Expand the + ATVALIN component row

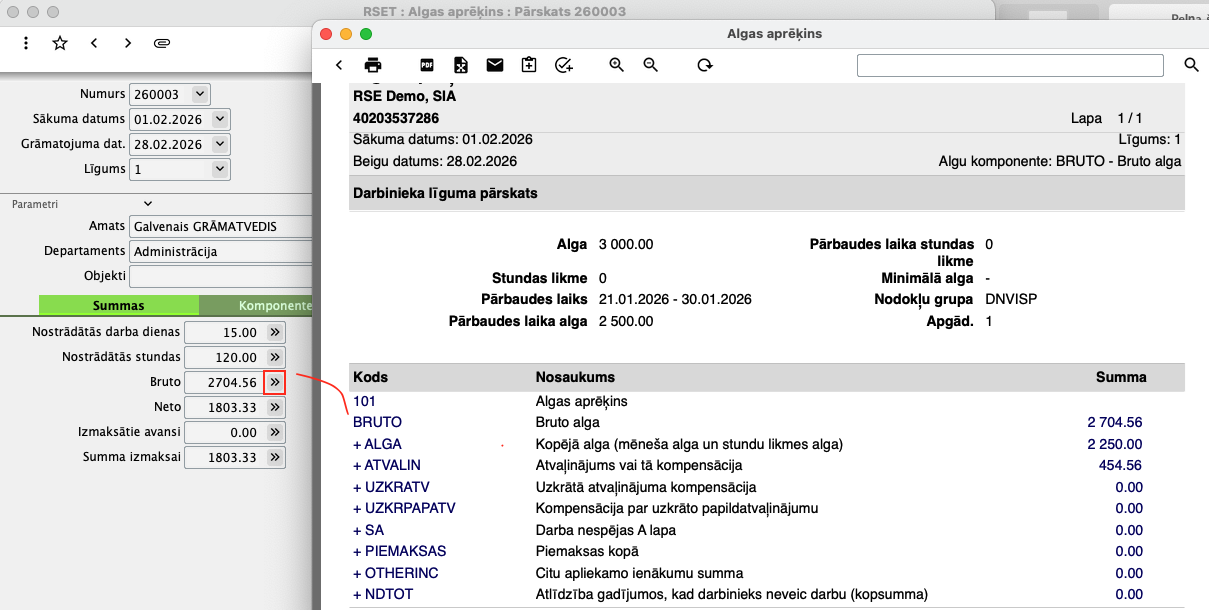[386, 465]
